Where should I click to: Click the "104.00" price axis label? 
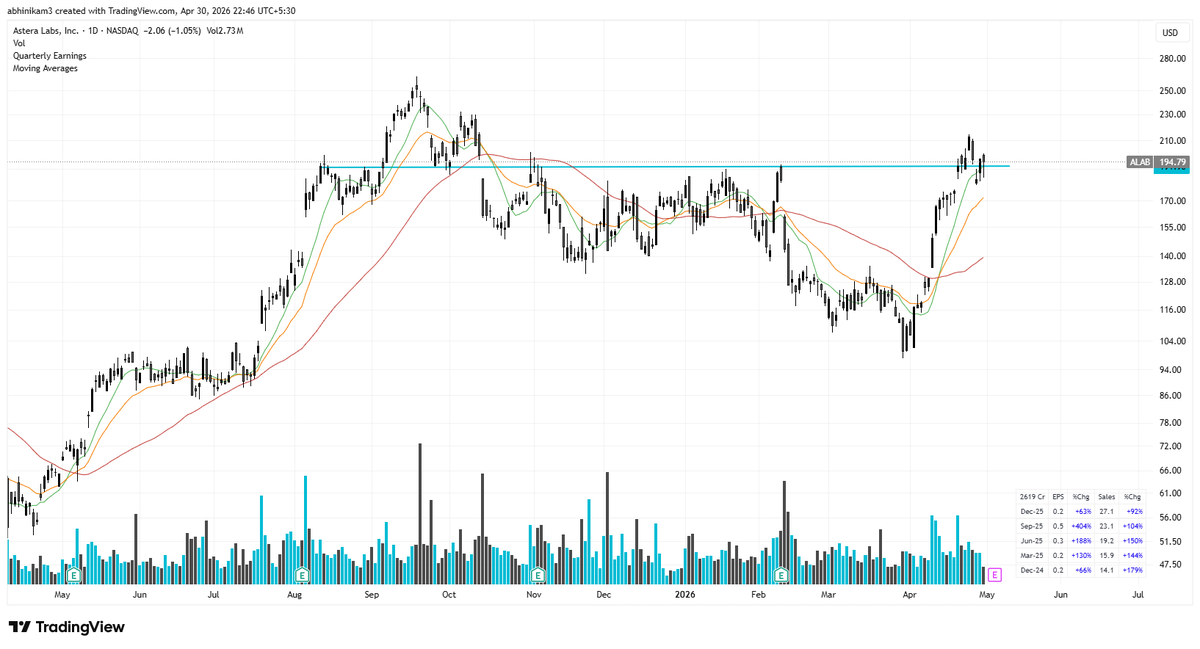click(x=1172, y=341)
